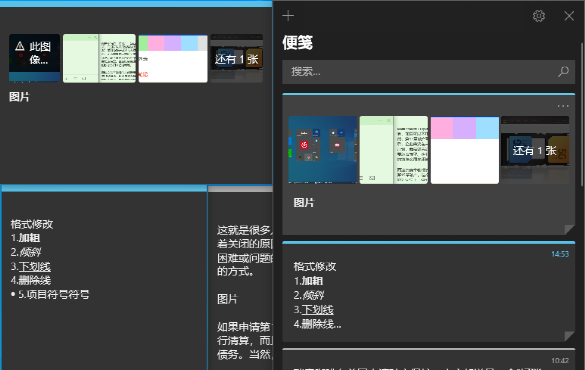The image size is (585, 370).
Task: Click the 下划线 underlined text in list card
Action: coord(317,310)
